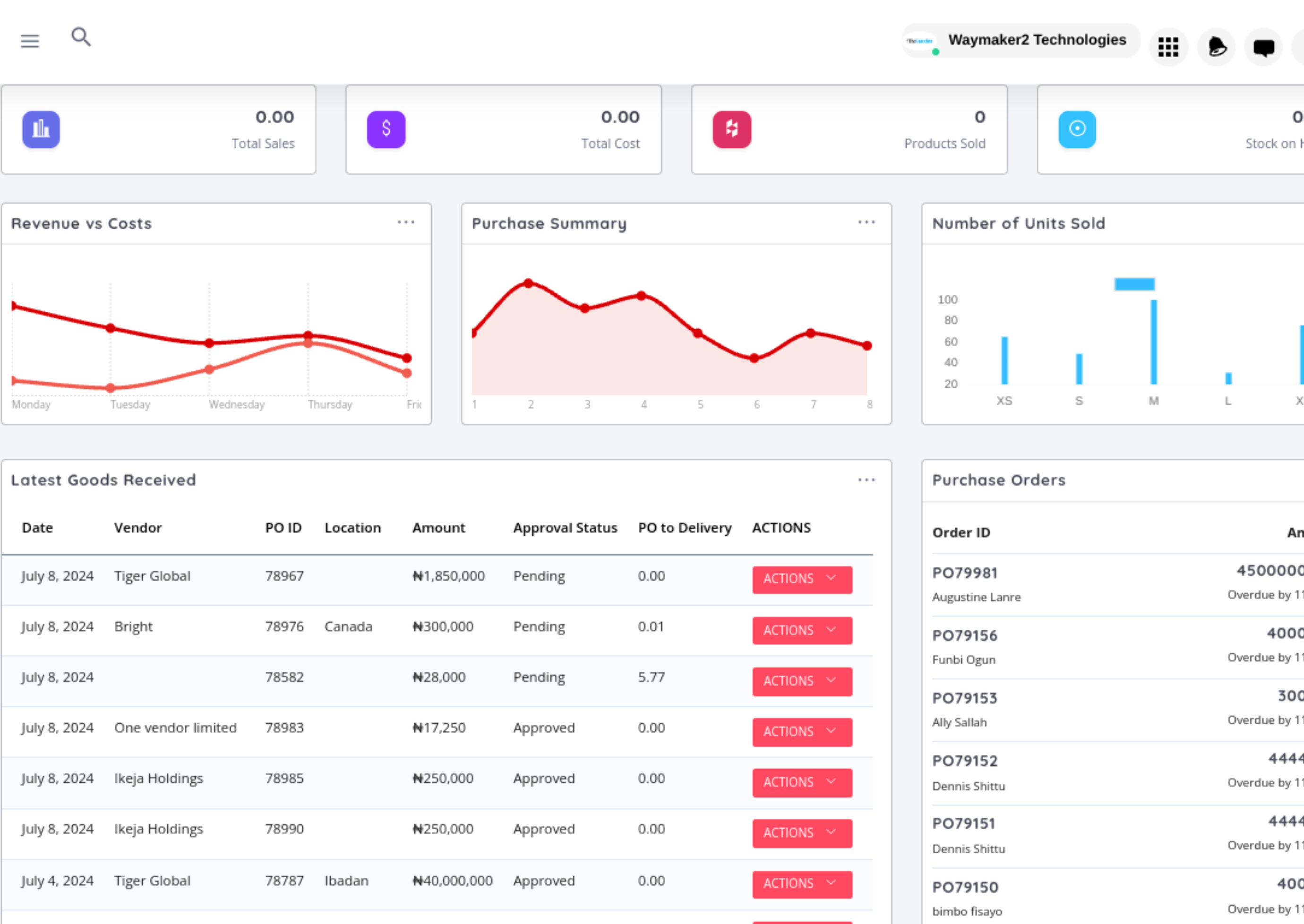Click the Total Cost dollar icon
The image size is (1304, 924).
point(386,129)
